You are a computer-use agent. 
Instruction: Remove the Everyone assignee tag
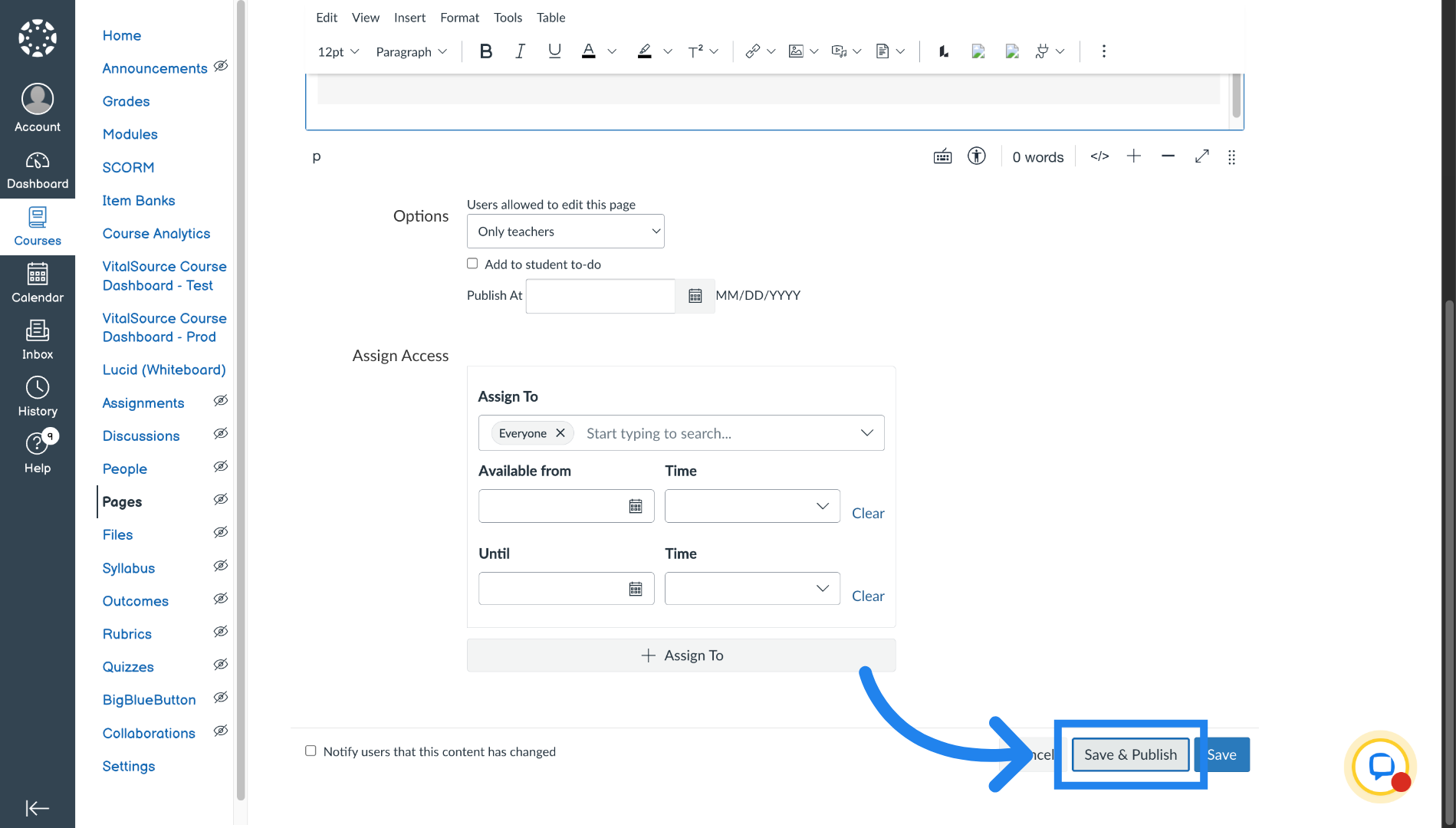[560, 433]
